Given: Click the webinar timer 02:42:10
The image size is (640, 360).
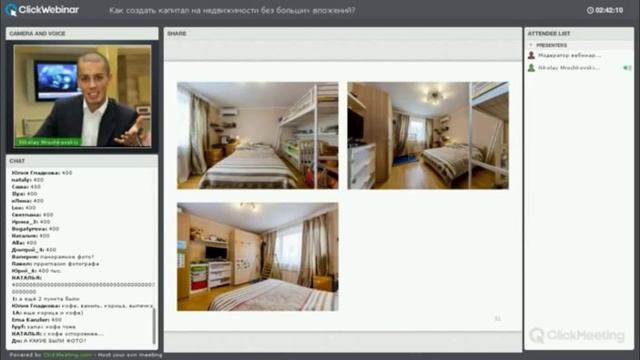Looking at the screenshot, I should pos(609,10).
